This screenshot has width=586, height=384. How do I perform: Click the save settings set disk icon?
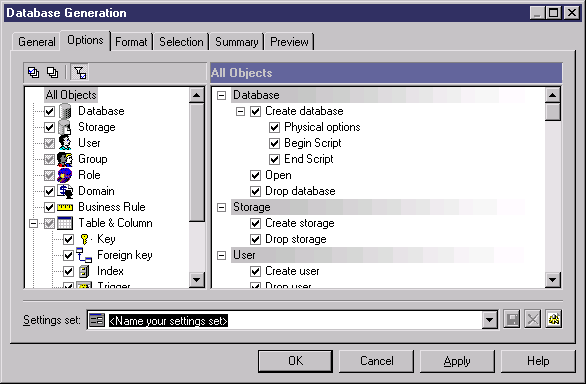(512, 320)
